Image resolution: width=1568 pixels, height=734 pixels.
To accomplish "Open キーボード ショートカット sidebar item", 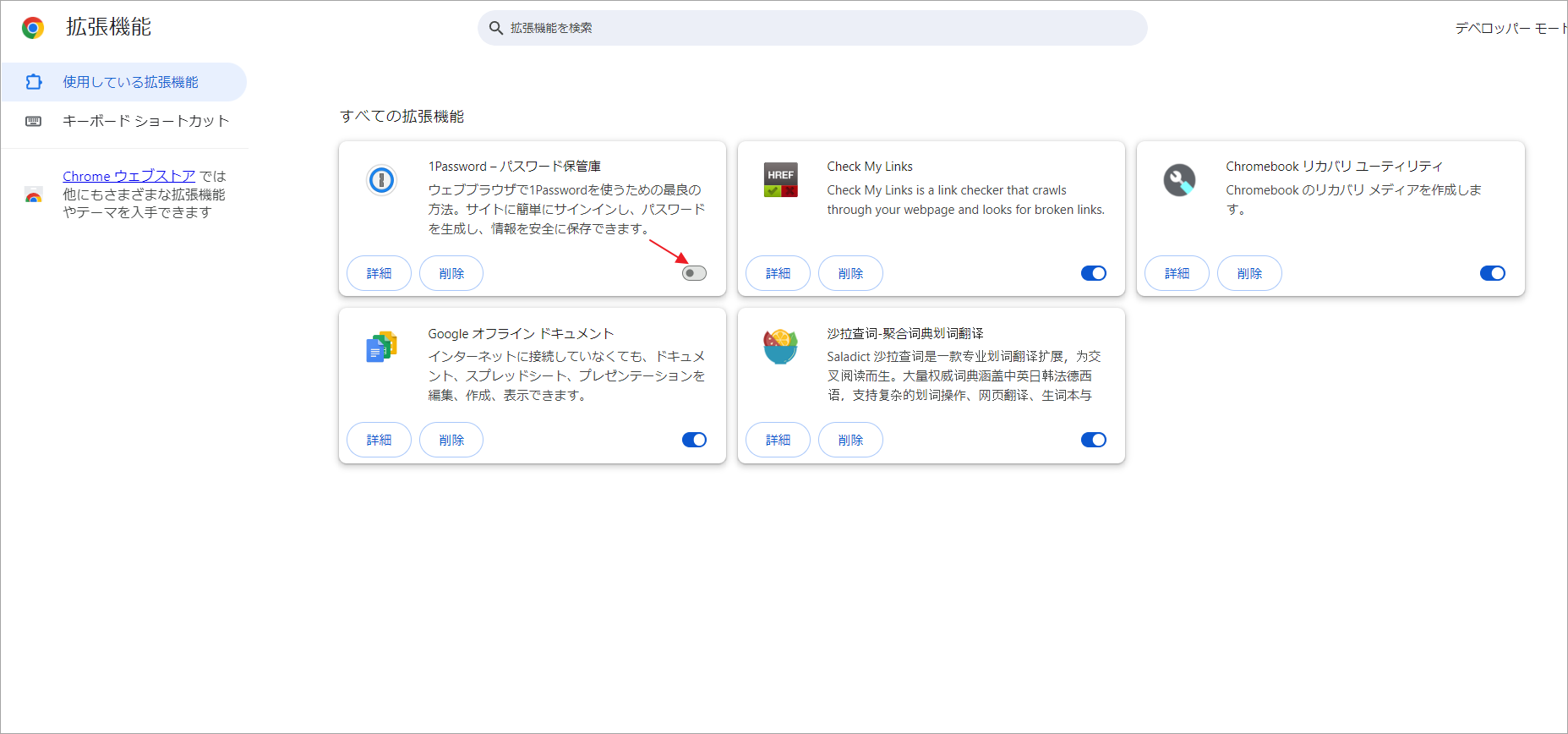I will 123,121.
